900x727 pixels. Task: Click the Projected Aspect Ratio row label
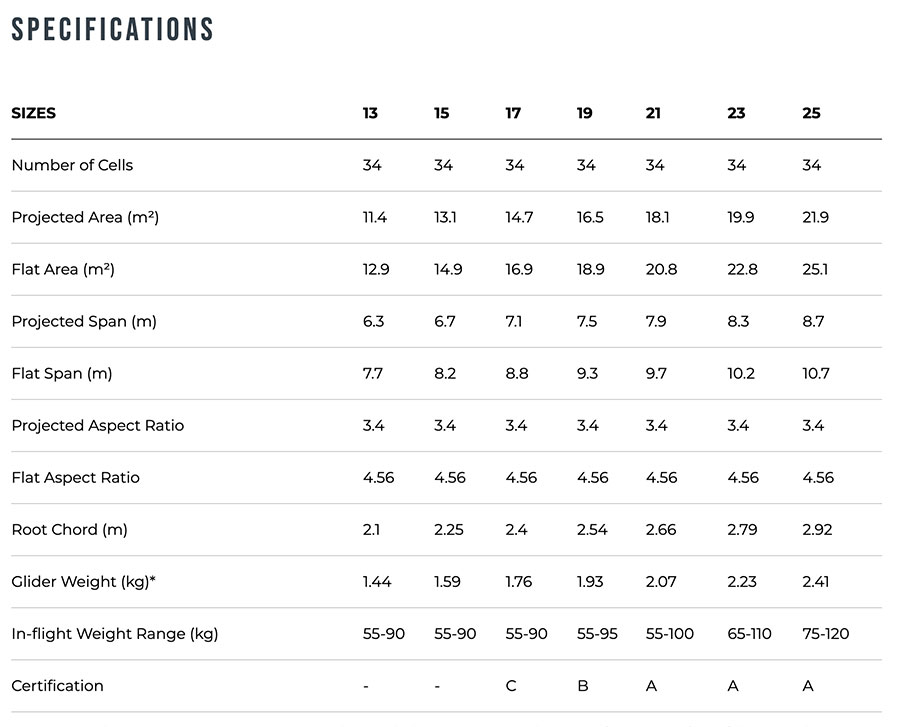pos(98,425)
